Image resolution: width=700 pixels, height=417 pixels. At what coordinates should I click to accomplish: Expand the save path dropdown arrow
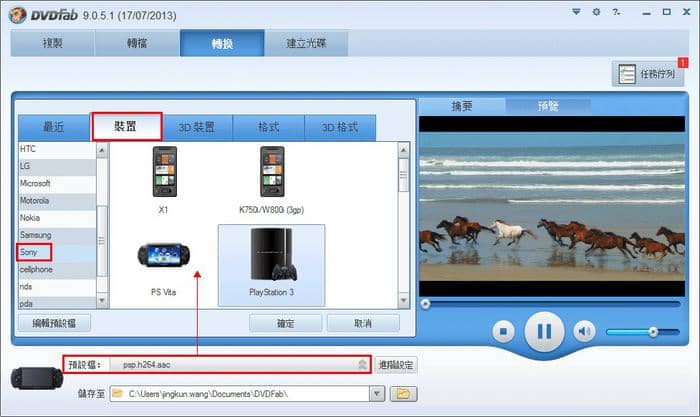[377, 394]
